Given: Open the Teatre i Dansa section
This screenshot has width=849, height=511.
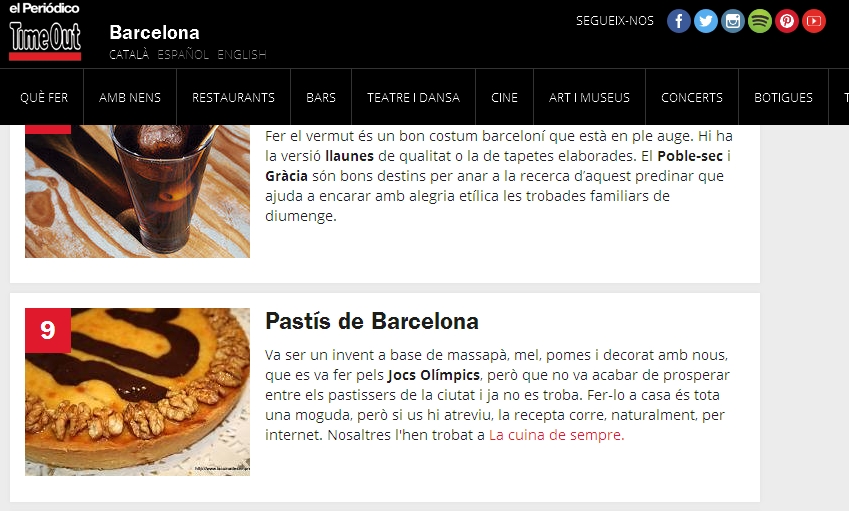Looking at the screenshot, I should pos(414,97).
